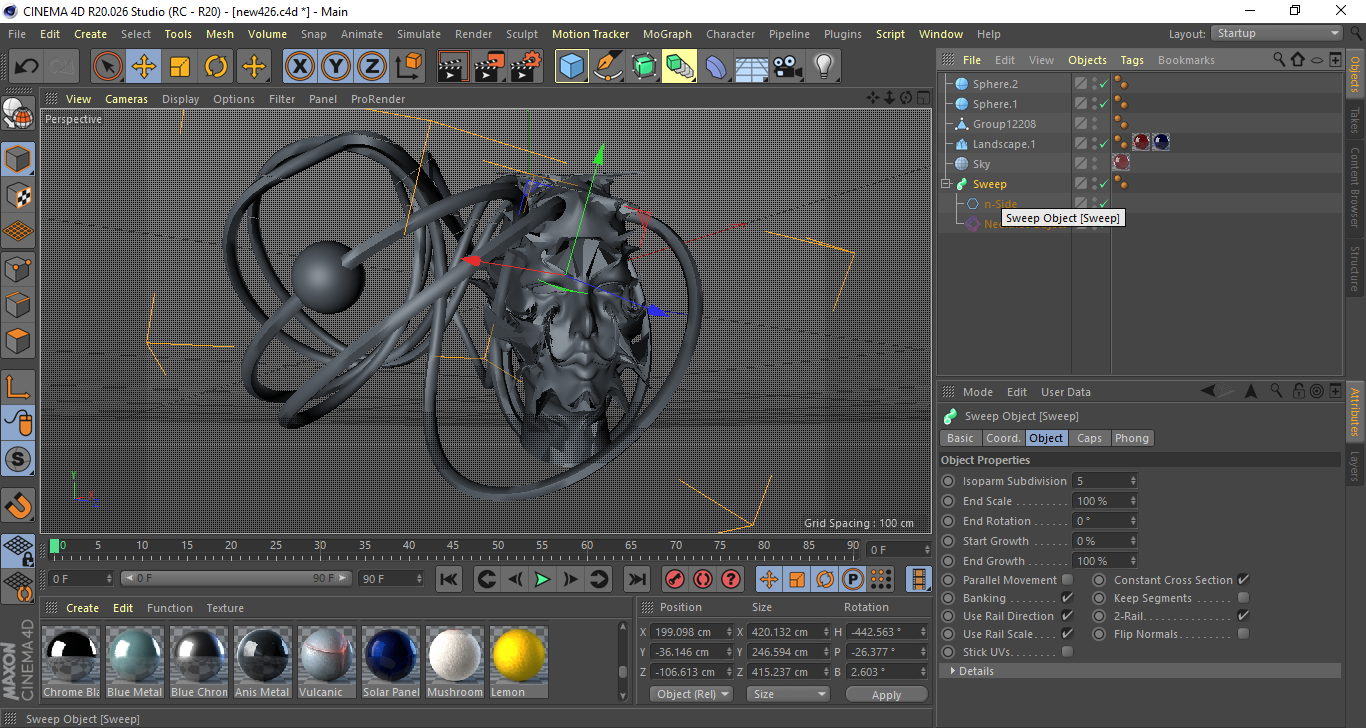This screenshot has height=728, width=1366.
Task: Switch to Texture mode
Action: [18, 195]
